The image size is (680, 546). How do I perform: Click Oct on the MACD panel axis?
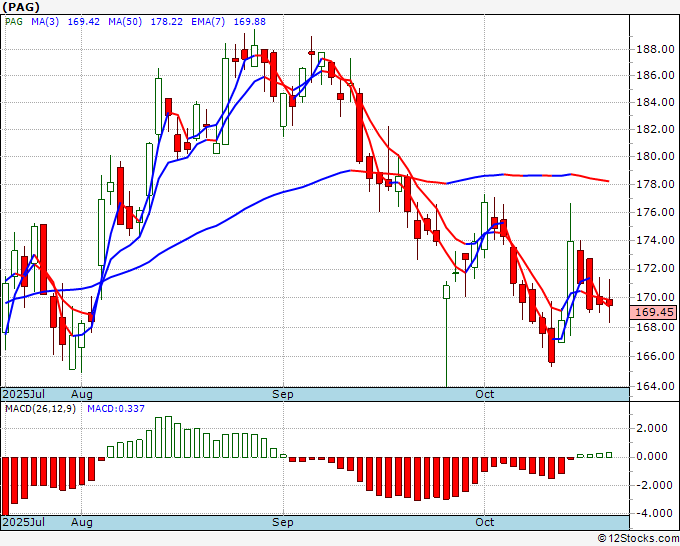point(484,522)
